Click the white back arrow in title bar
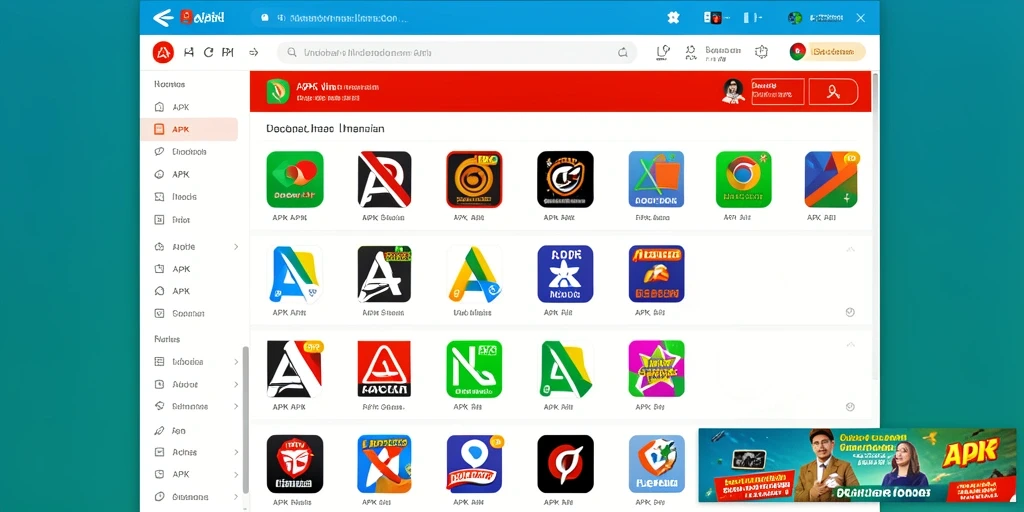1024x512 pixels. point(163,18)
